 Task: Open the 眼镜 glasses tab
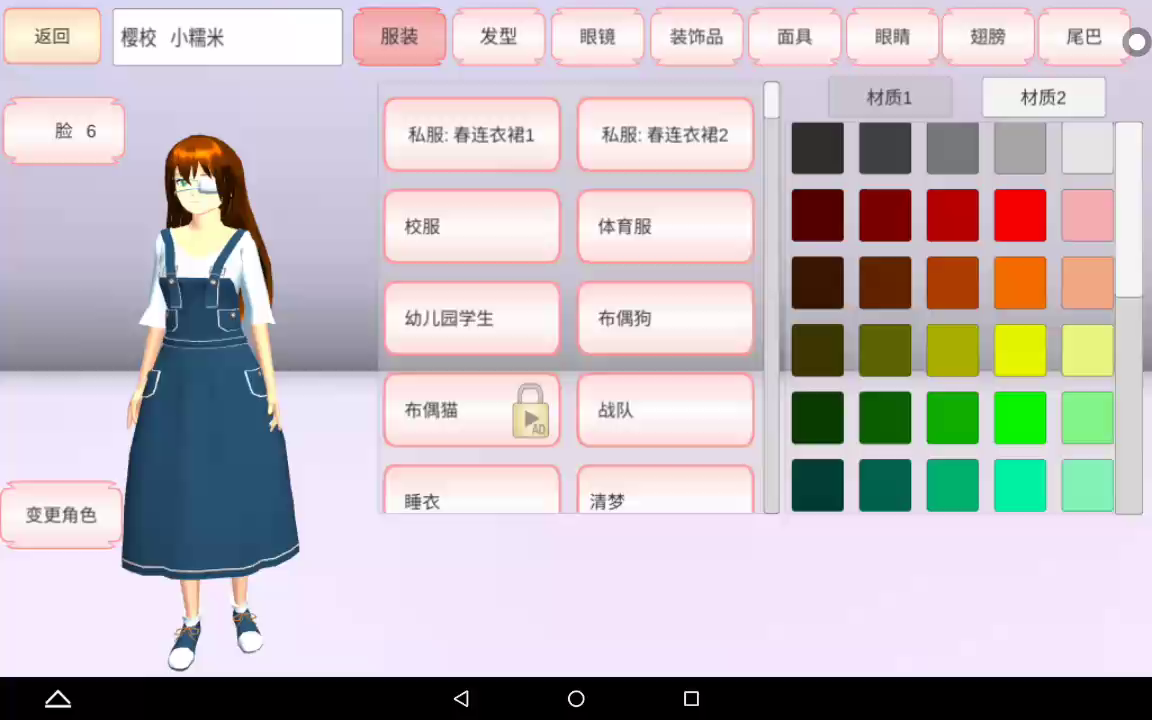pyautogui.click(x=597, y=37)
